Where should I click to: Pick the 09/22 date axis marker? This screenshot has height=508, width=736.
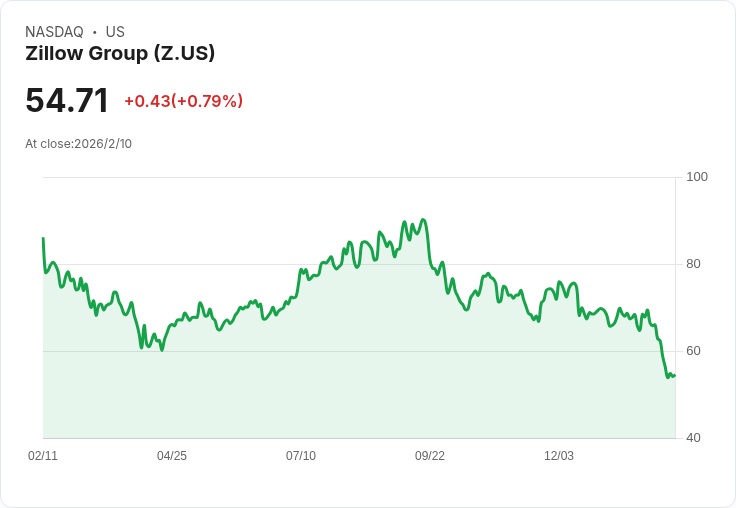coord(430,456)
